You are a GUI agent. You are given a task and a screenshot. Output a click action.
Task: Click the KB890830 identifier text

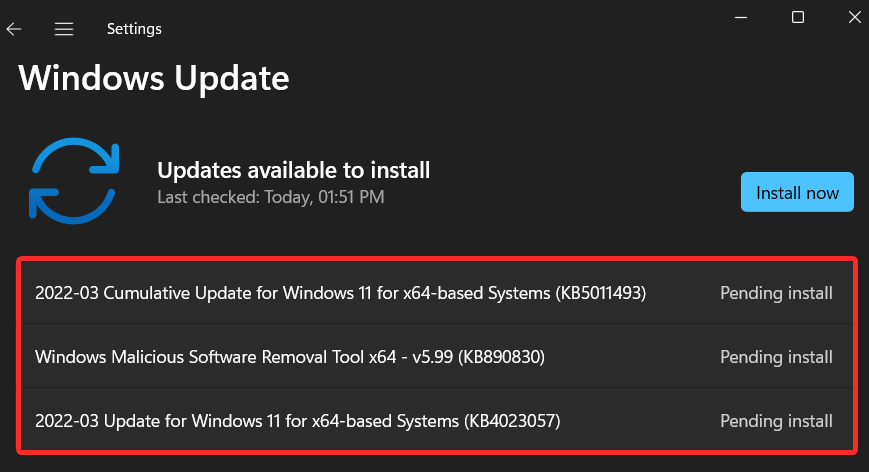click(x=501, y=356)
